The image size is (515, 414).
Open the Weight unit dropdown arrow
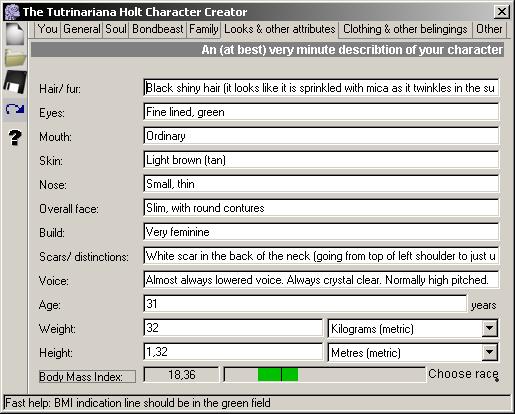tap(489, 328)
